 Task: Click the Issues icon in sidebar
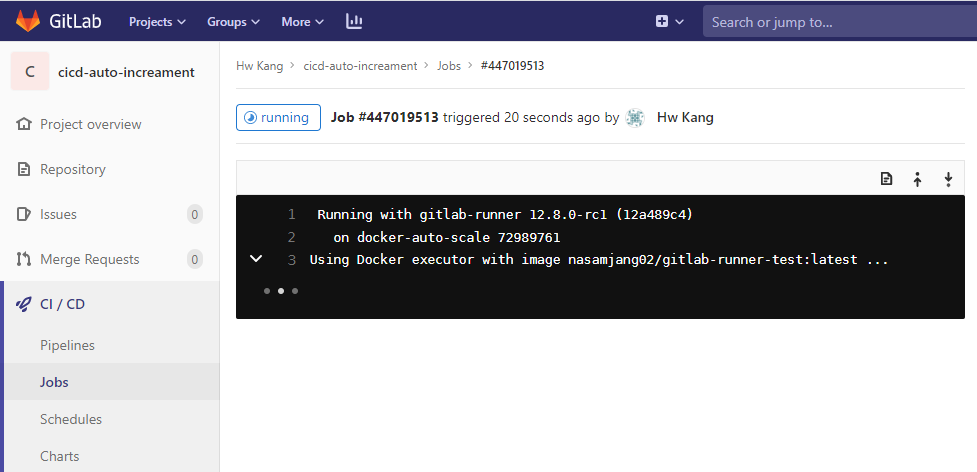(24, 214)
